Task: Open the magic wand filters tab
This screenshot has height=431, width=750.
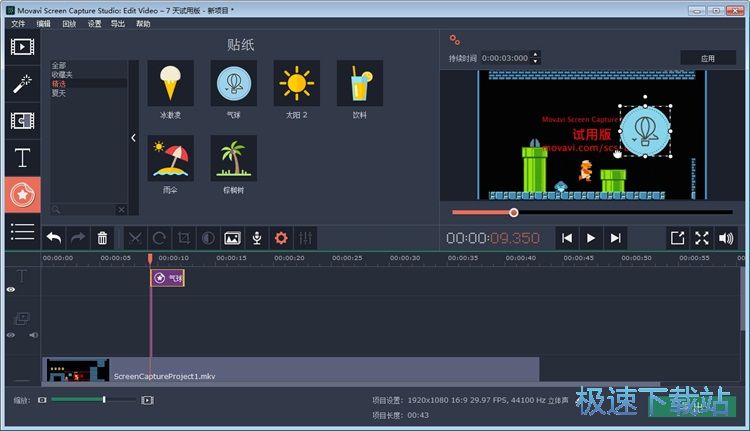Action: 22,84
